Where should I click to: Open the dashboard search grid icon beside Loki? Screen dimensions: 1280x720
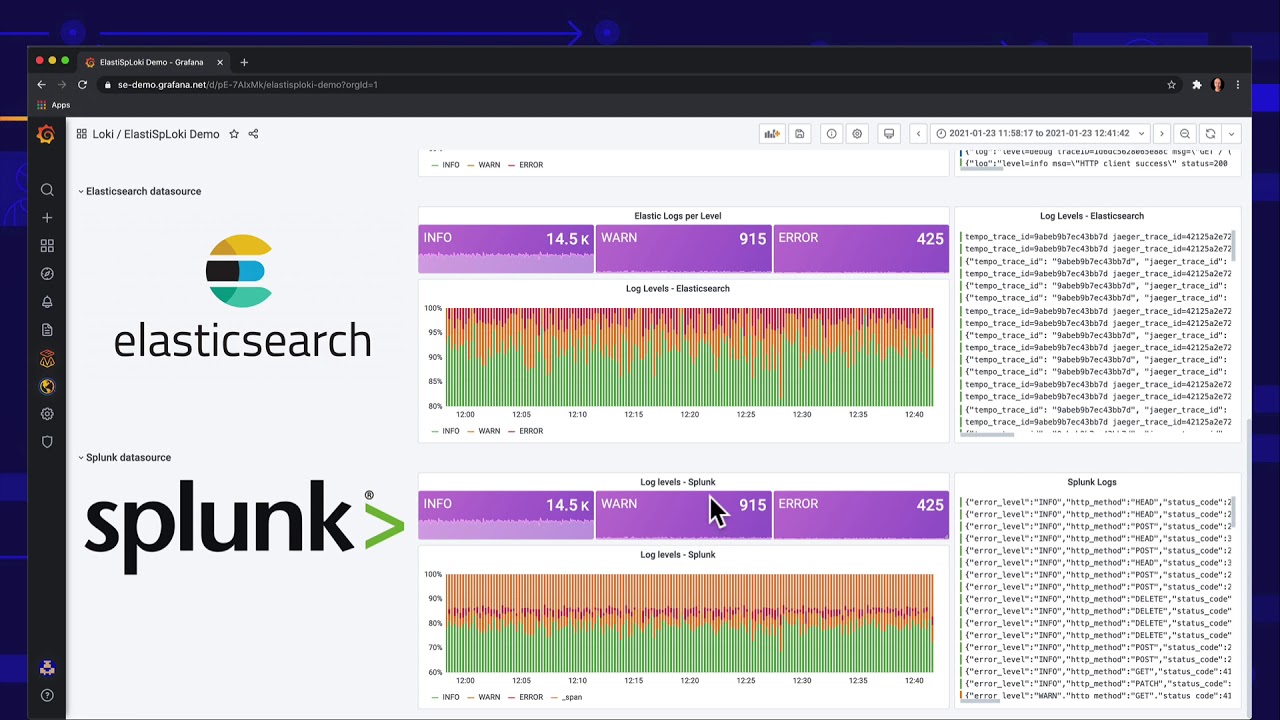(x=81, y=134)
